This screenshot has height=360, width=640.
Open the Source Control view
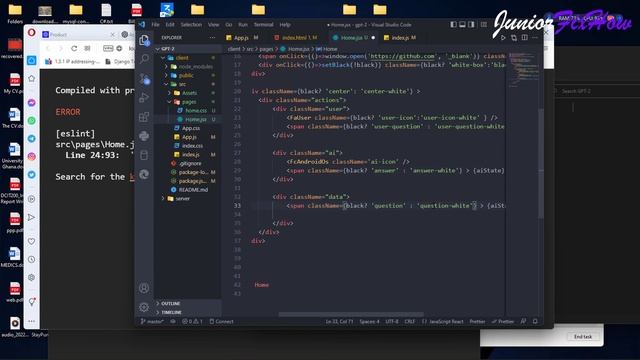point(144,78)
